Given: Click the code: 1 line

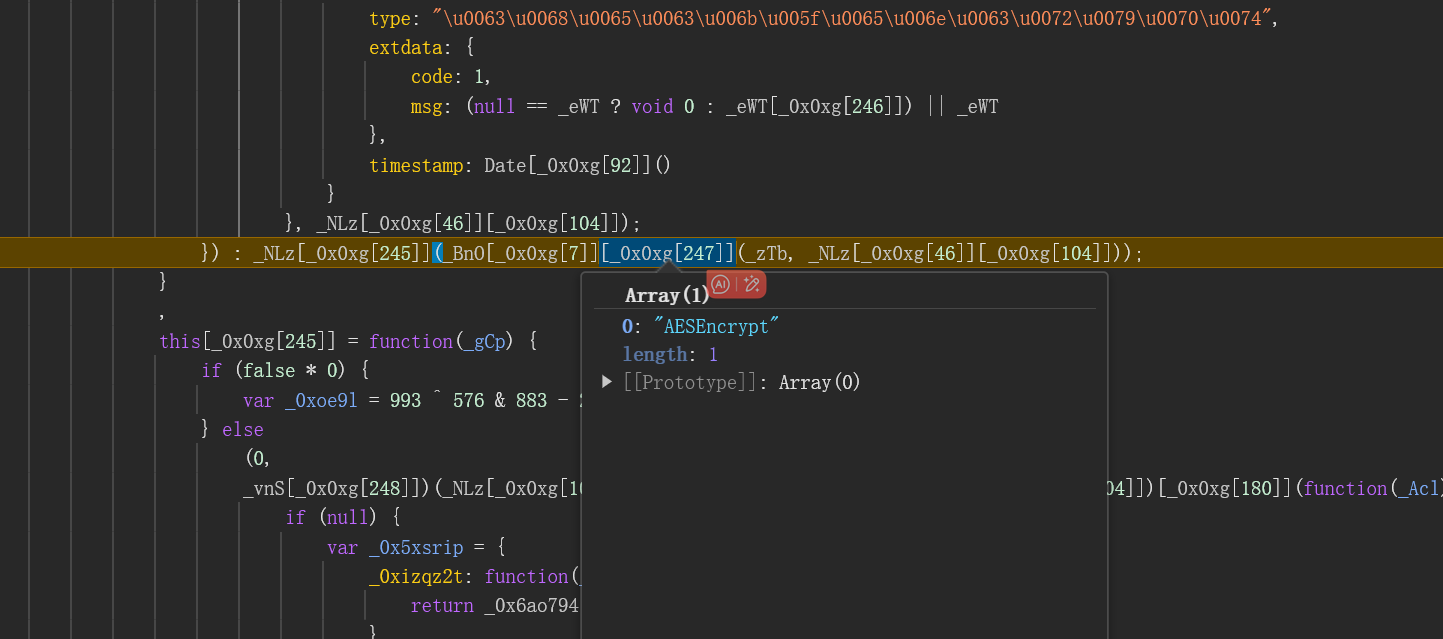Looking at the screenshot, I should click(451, 77).
